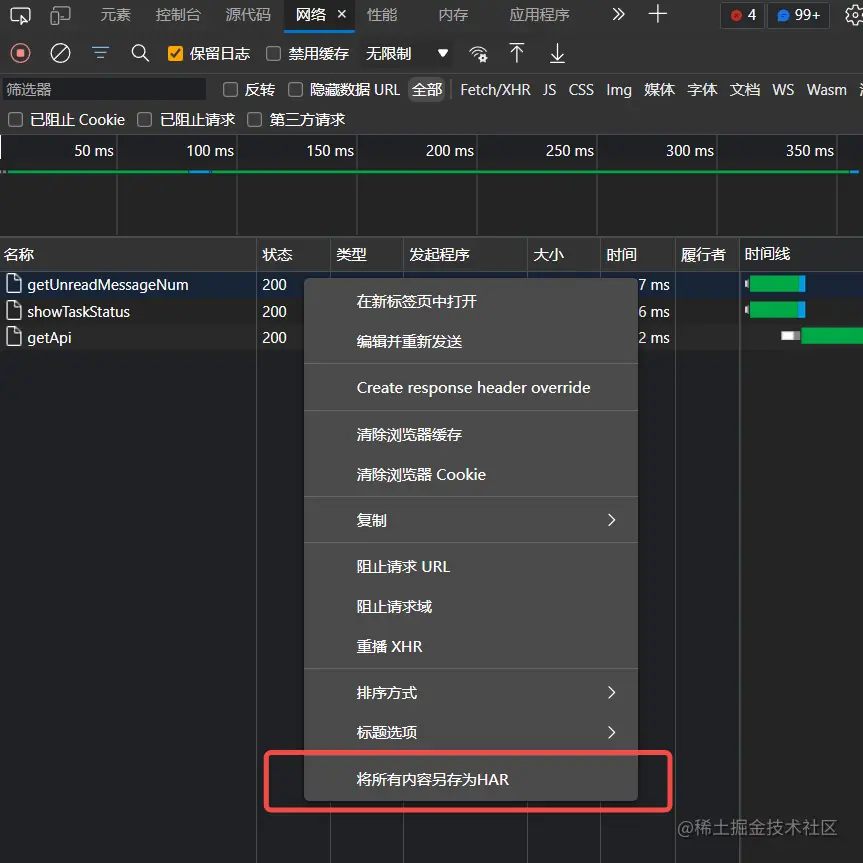Enable 已阻止请求 checkbox
This screenshot has width=863, height=863.
[x=144, y=119]
